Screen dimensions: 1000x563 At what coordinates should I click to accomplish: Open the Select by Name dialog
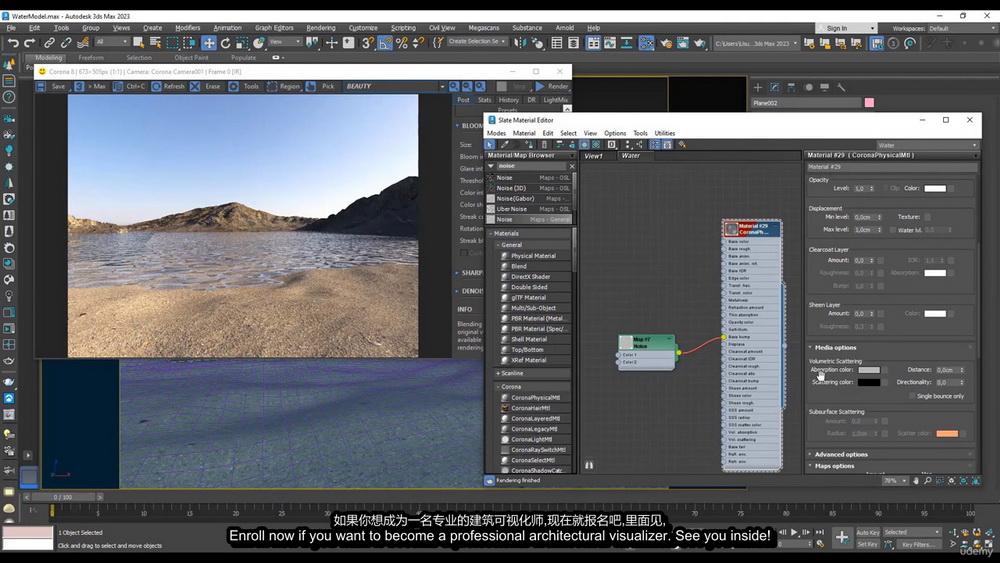pos(155,43)
